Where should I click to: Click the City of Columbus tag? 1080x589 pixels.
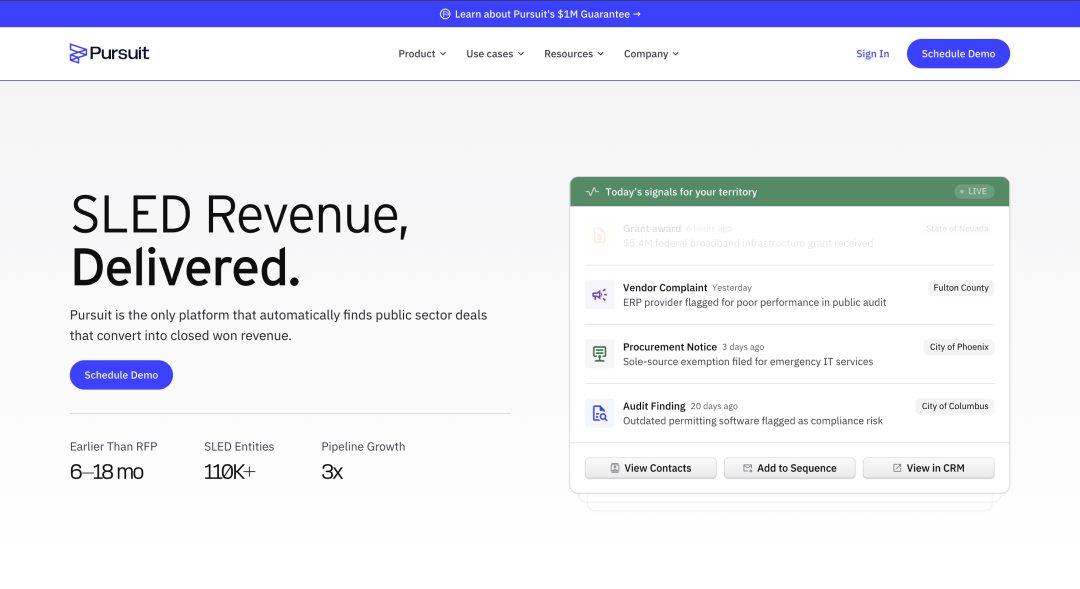coord(955,406)
